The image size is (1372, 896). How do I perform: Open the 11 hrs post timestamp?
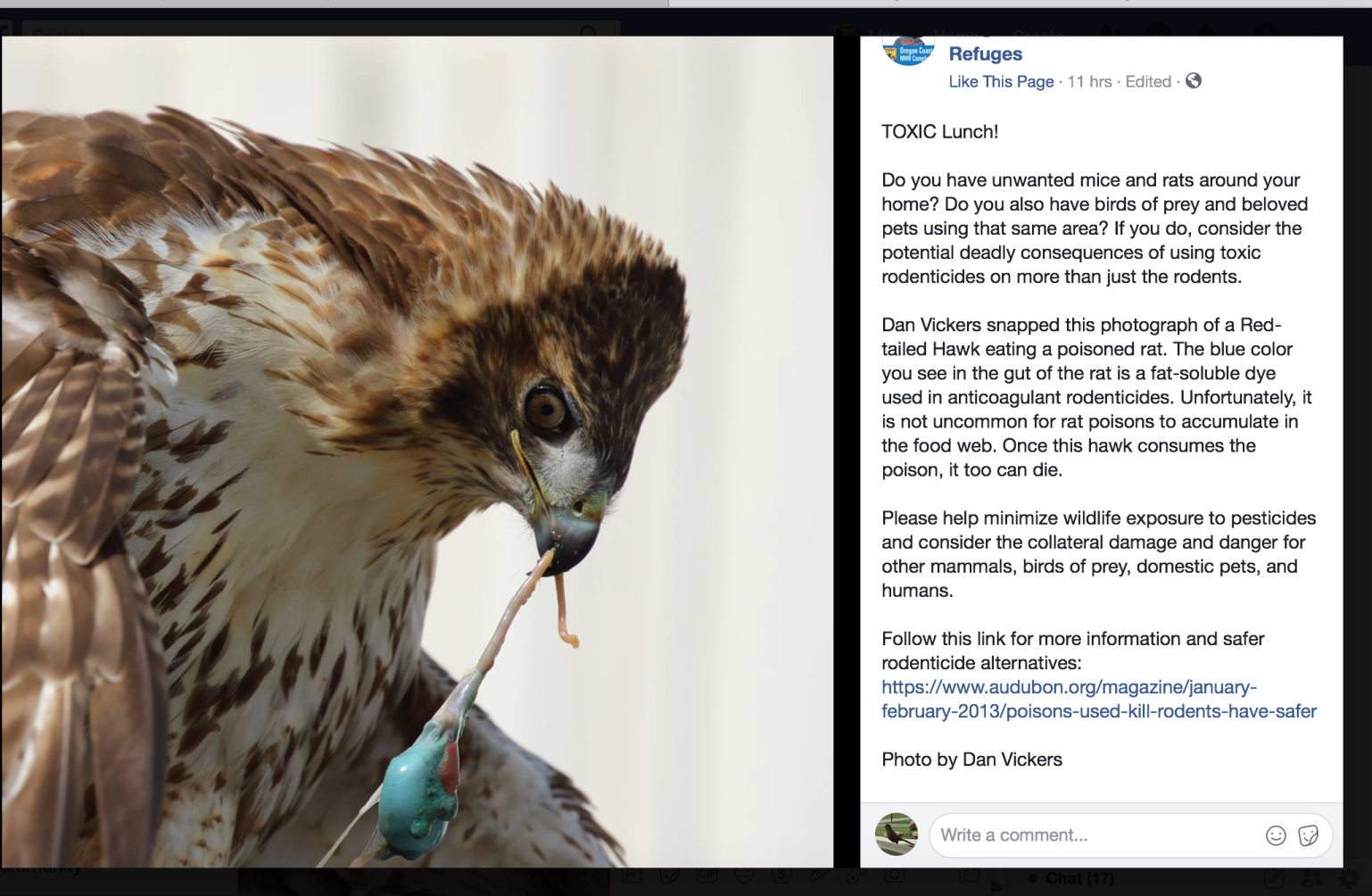1089,82
